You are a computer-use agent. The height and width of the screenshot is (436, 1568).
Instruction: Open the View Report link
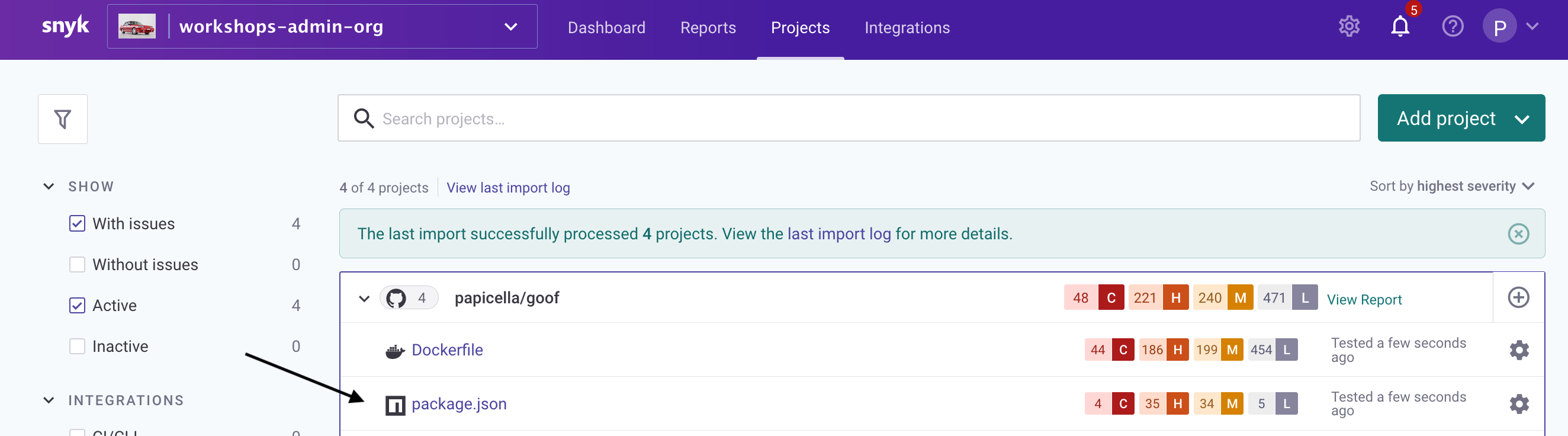pyautogui.click(x=1364, y=300)
